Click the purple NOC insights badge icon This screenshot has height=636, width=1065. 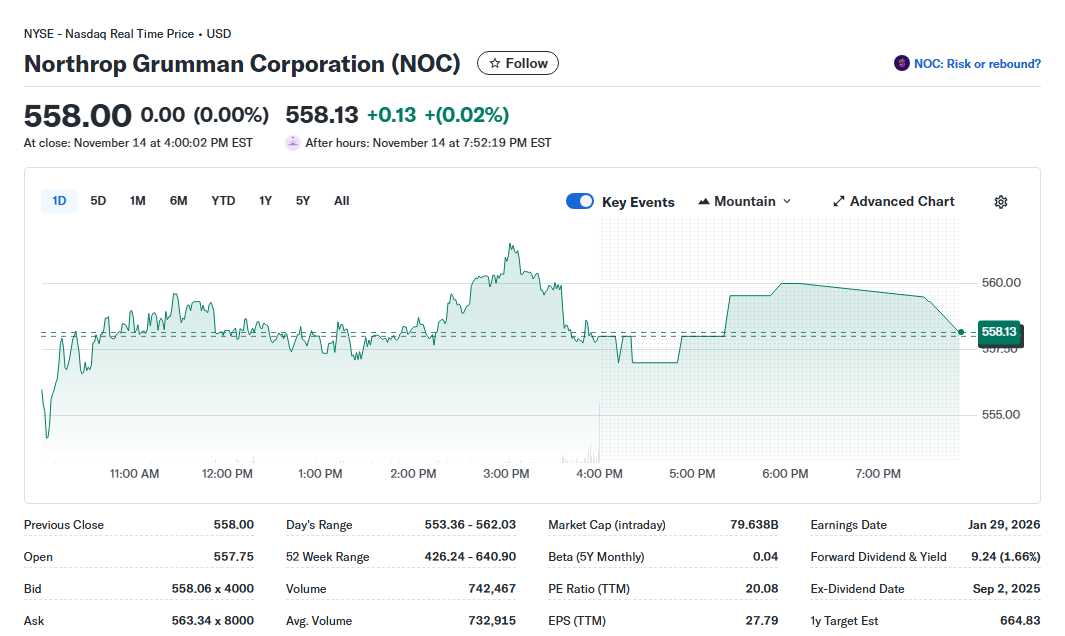click(901, 63)
